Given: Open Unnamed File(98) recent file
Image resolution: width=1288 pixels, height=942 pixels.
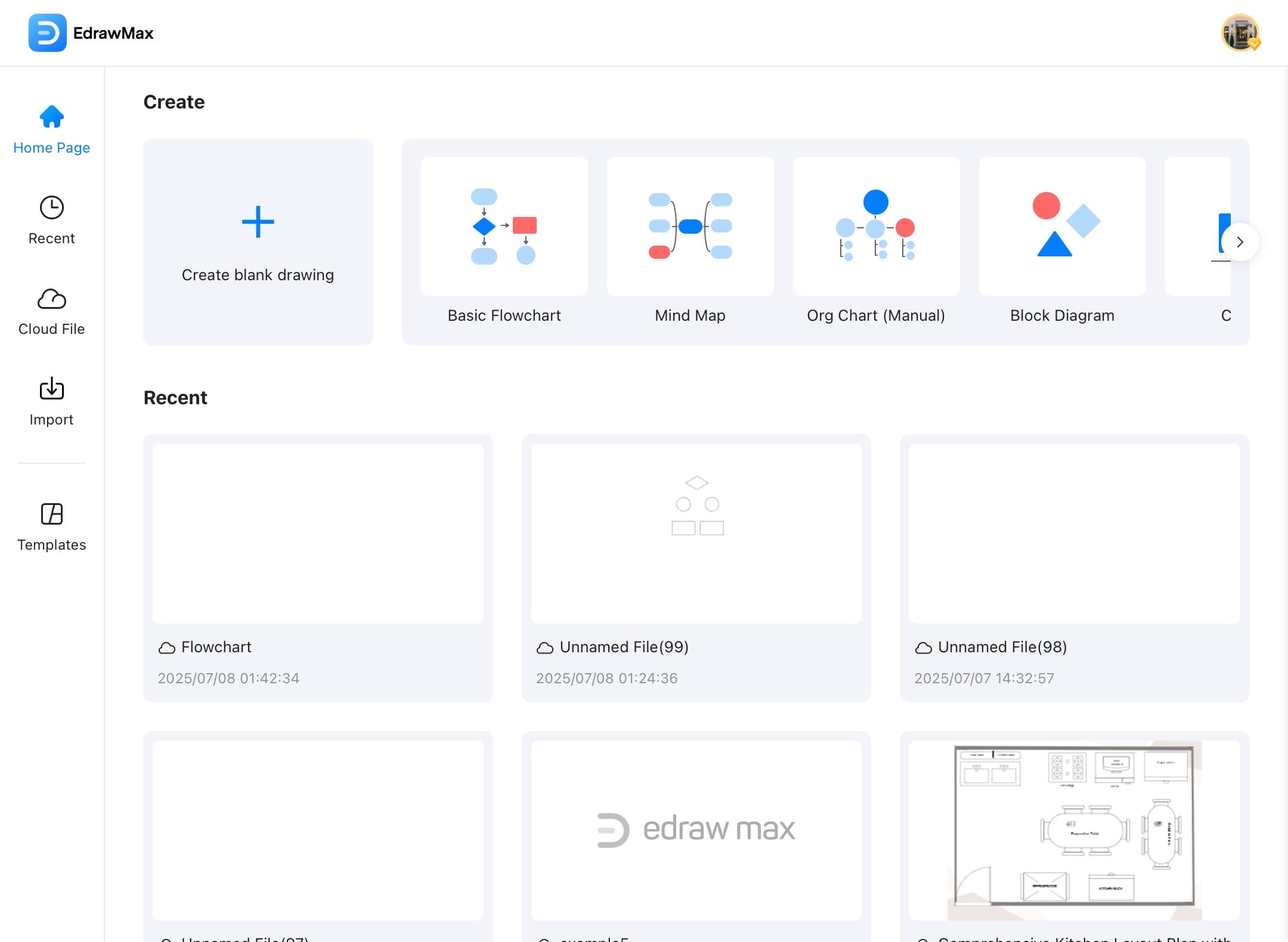Looking at the screenshot, I should click(1074, 533).
